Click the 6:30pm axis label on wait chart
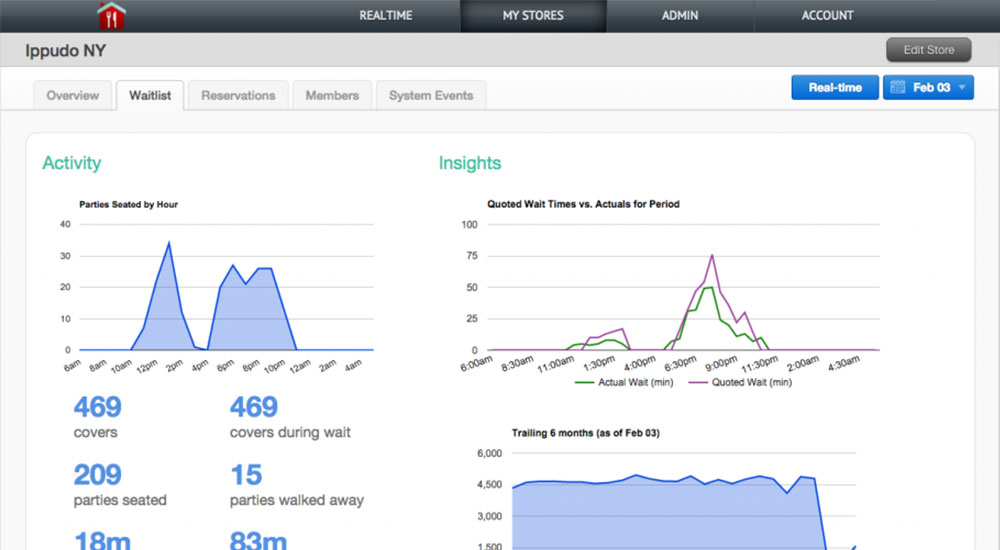Screen dimensions: 1000x550 [x=680, y=364]
